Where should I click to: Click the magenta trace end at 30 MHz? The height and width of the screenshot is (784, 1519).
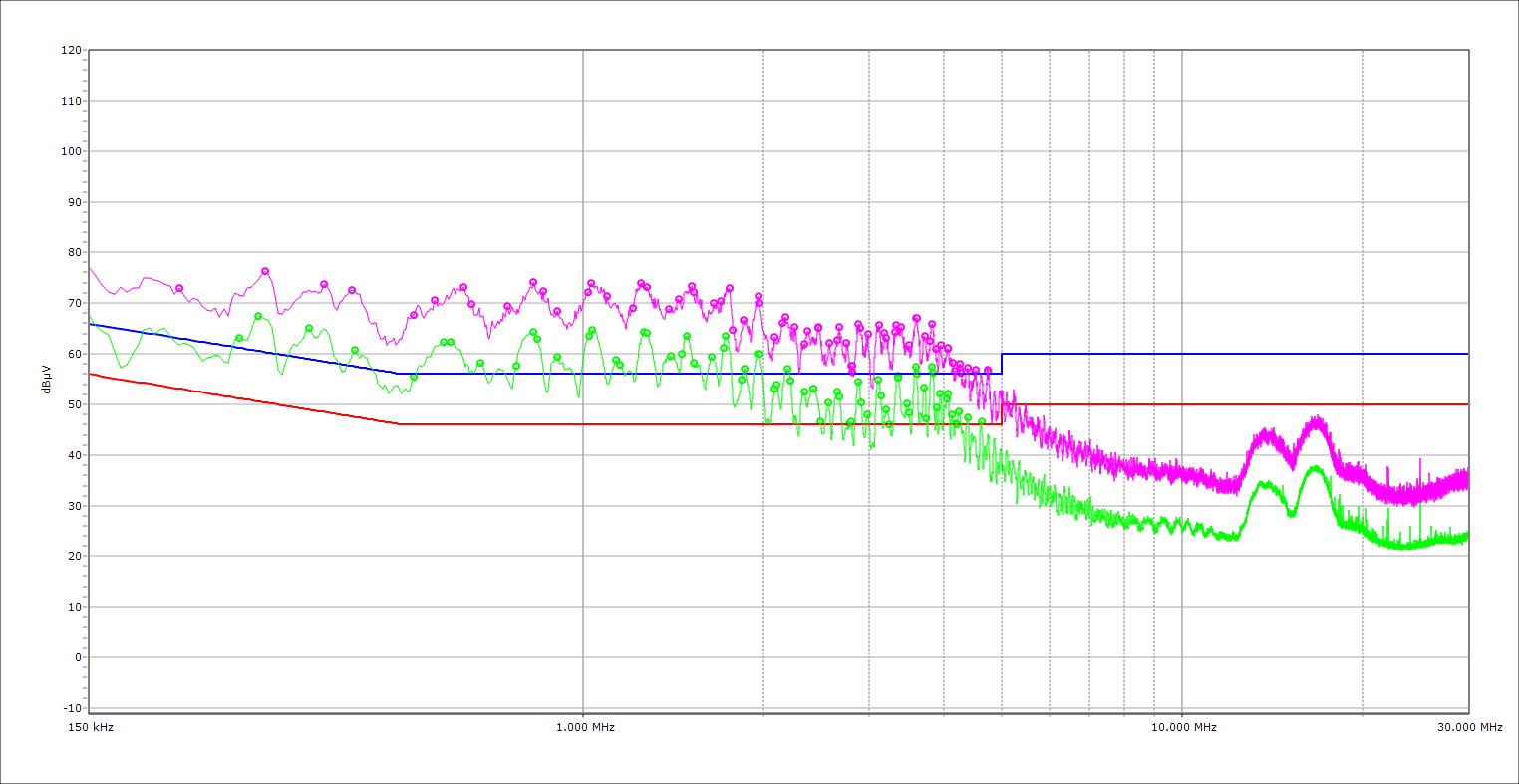[1466, 480]
